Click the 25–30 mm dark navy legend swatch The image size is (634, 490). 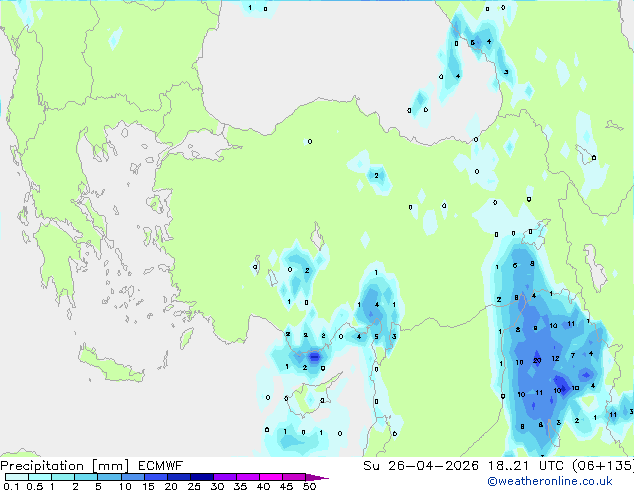(x=202, y=477)
